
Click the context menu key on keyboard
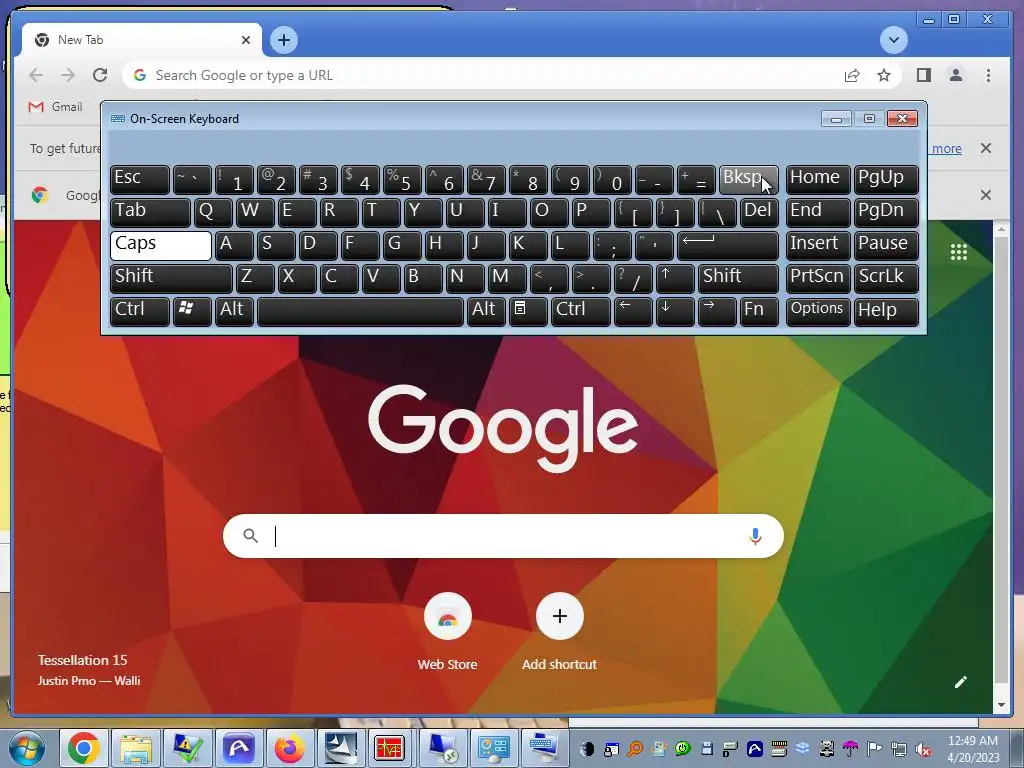click(528, 311)
